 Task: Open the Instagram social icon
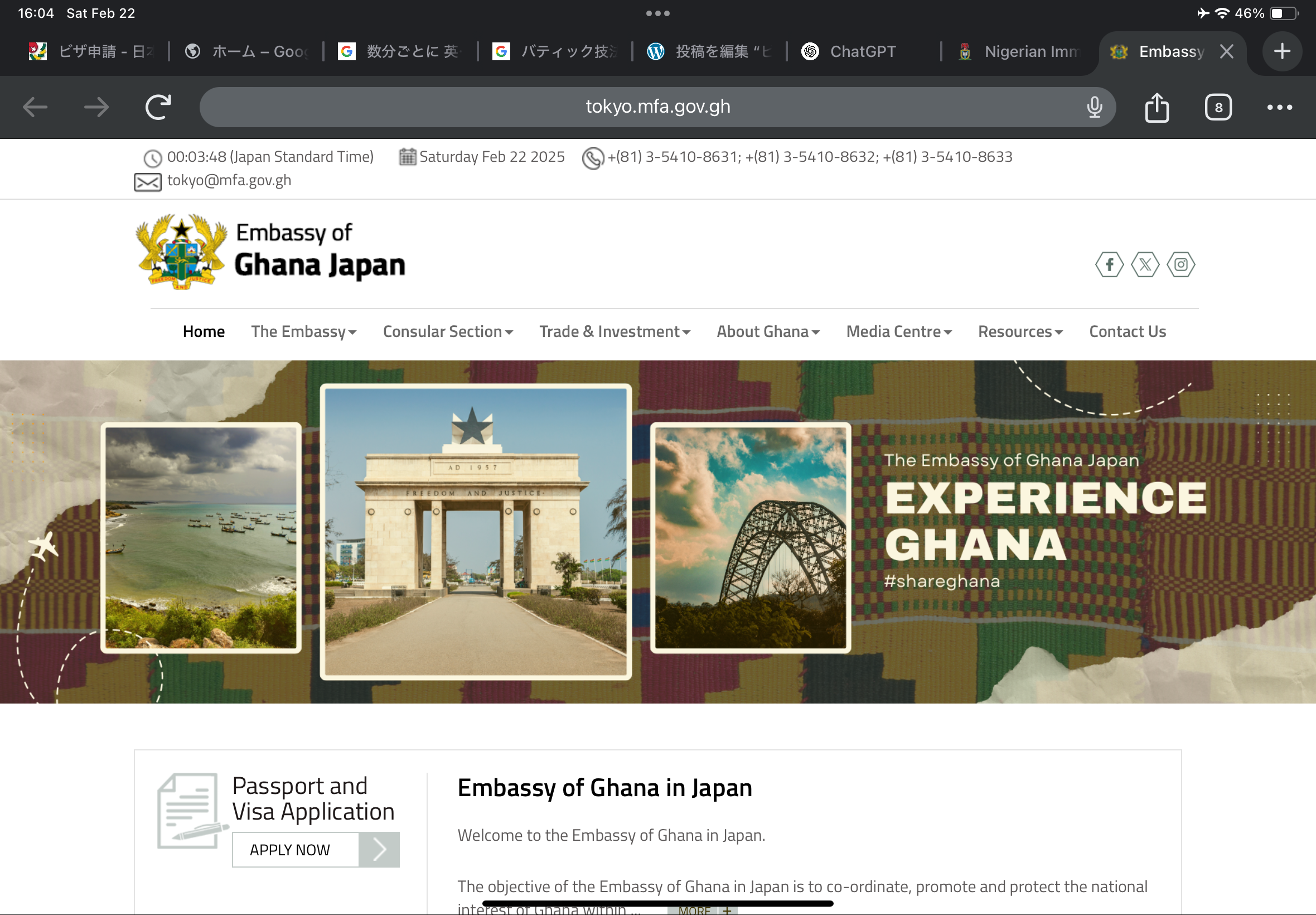(x=1180, y=264)
